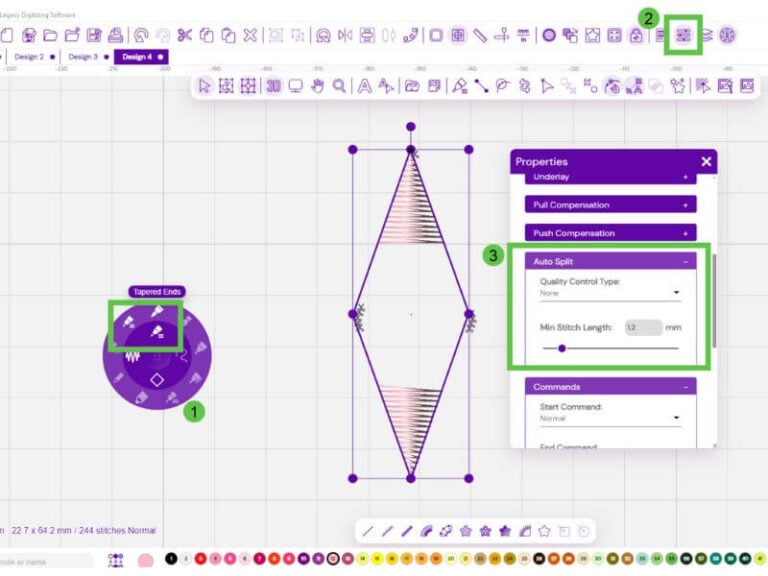
Task: Click the magnifier zoom tool
Action: click(340, 86)
